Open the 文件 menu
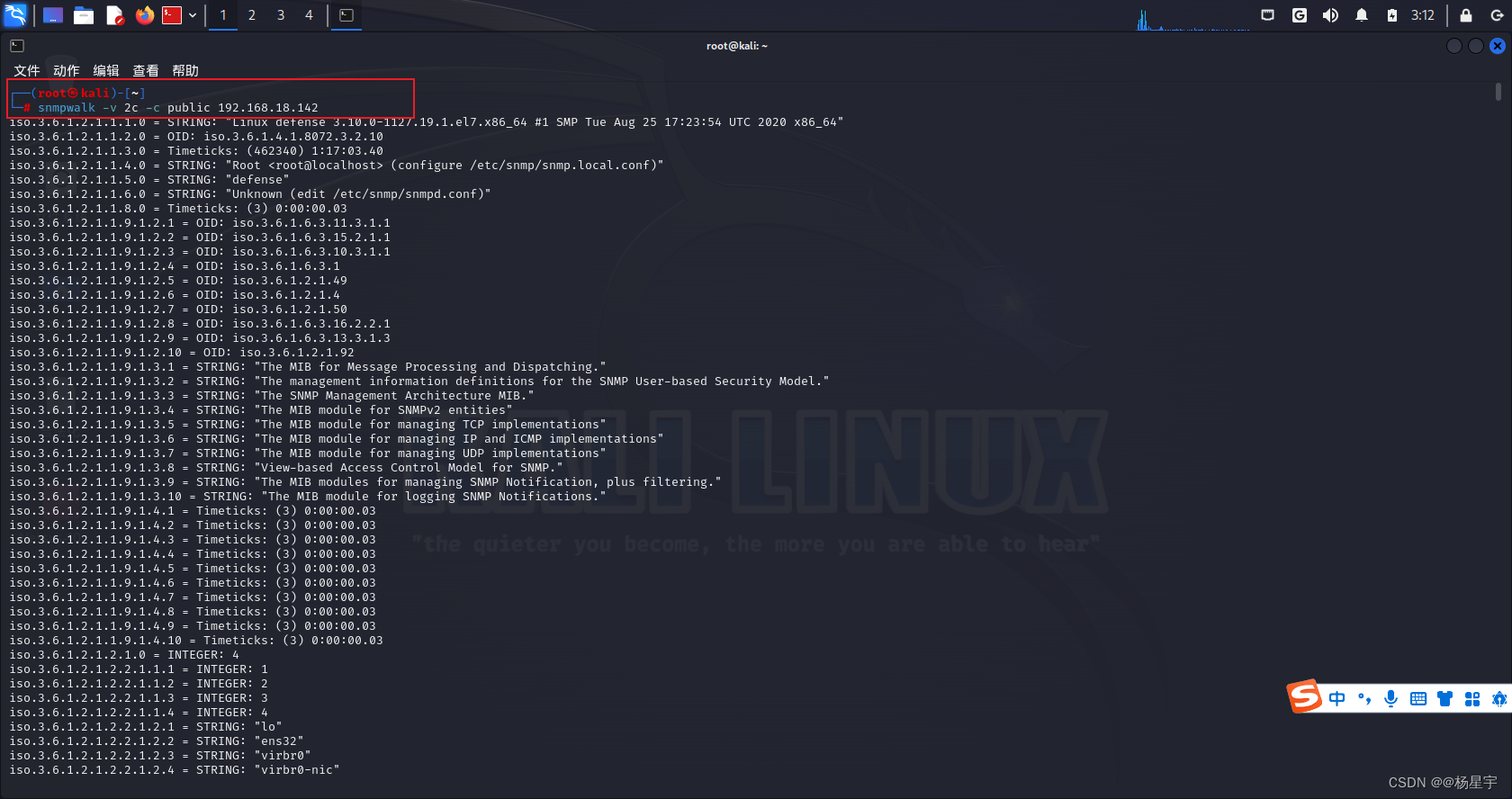Screen dimensions: 1512x799 click(27, 70)
